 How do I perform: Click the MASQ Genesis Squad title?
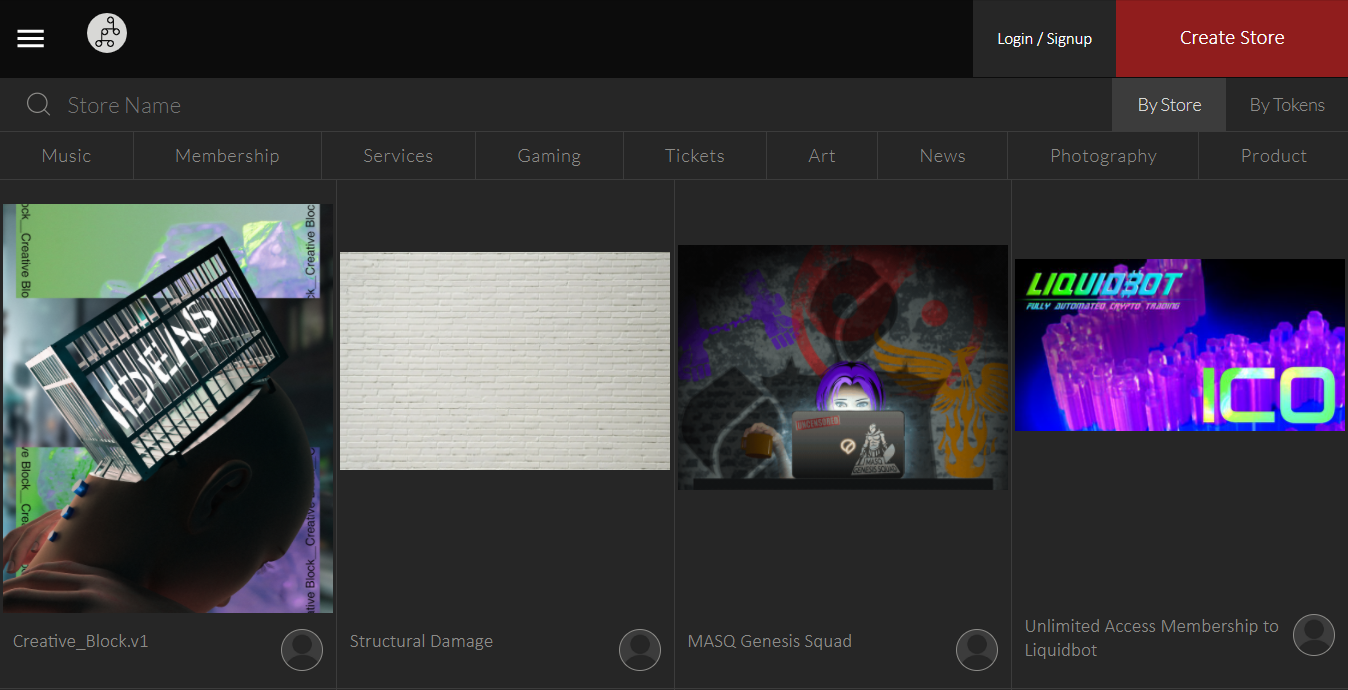[x=770, y=641]
